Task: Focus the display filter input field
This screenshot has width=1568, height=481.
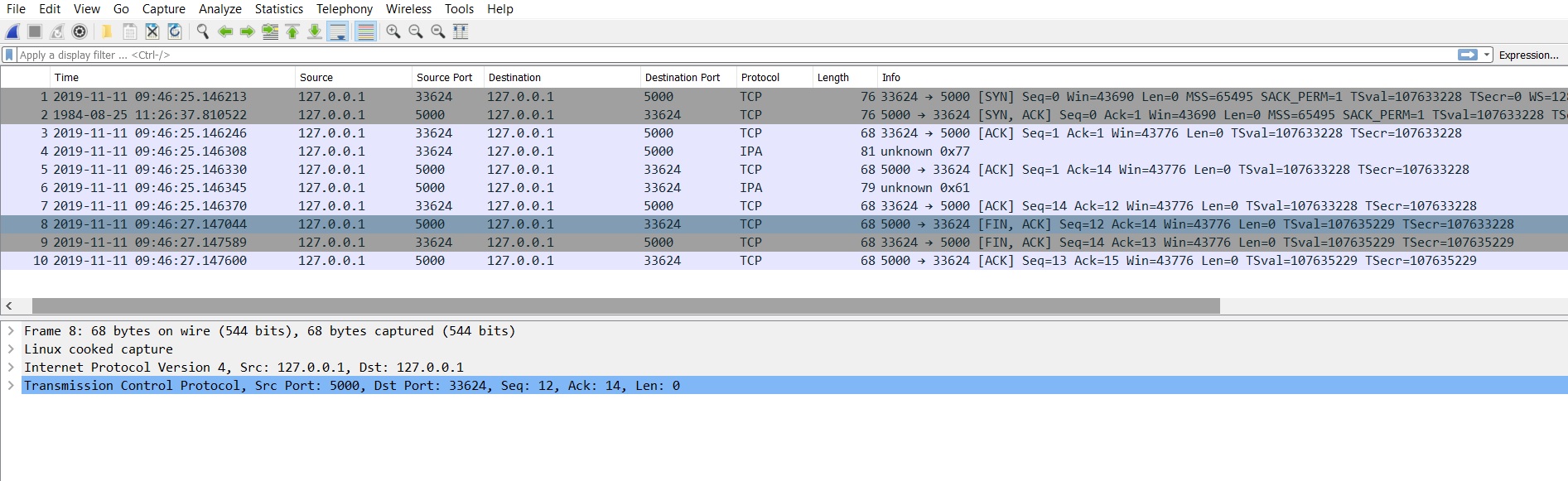Action: click(736, 55)
